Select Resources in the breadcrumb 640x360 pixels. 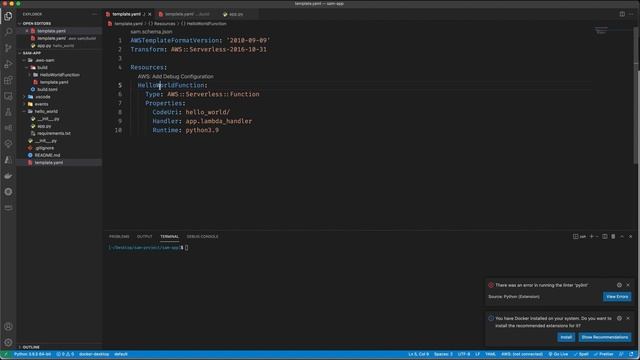pos(164,24)
